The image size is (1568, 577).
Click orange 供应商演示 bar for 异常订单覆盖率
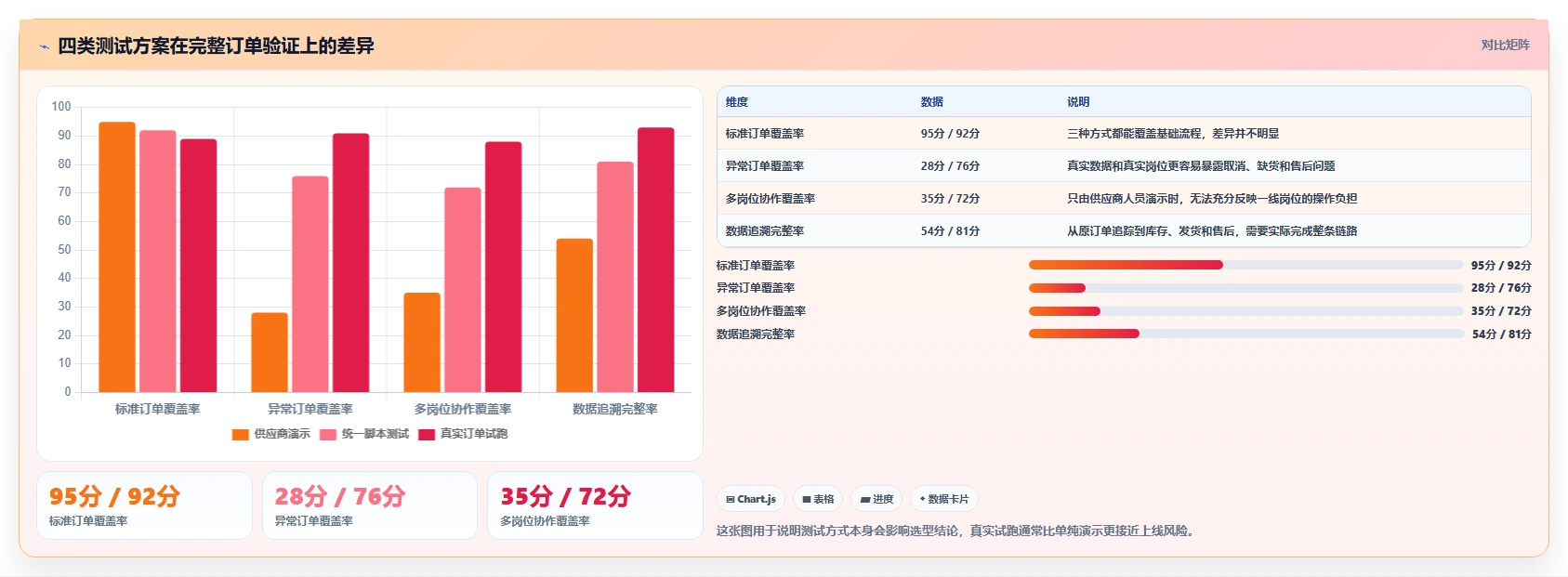click(270, 352)
